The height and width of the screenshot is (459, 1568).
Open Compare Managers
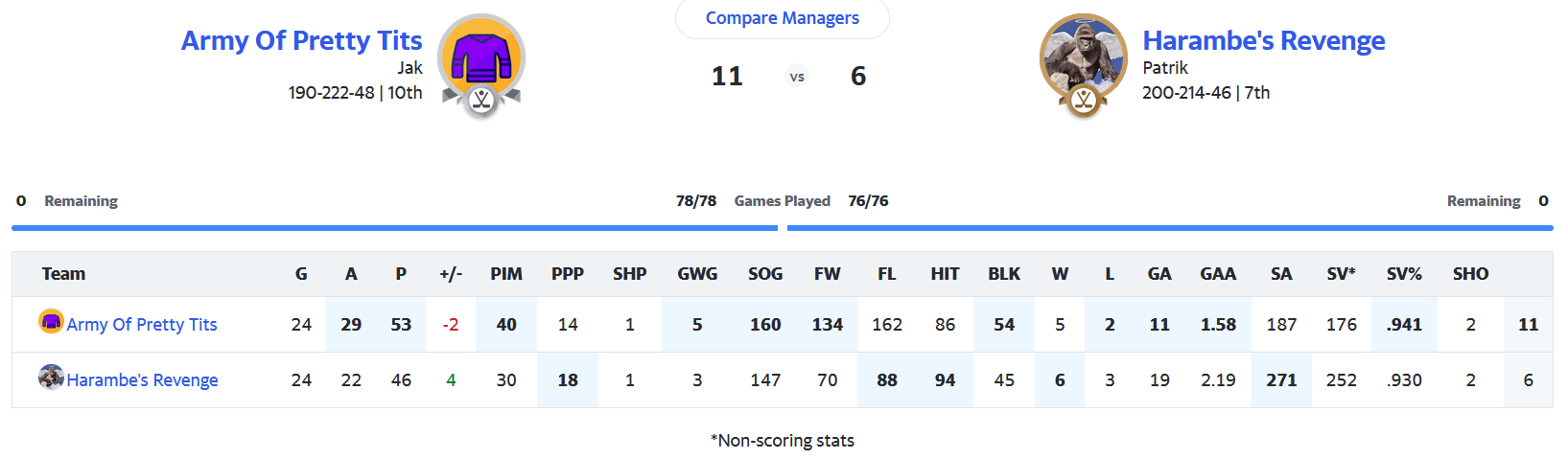click(x=782, y=18)
